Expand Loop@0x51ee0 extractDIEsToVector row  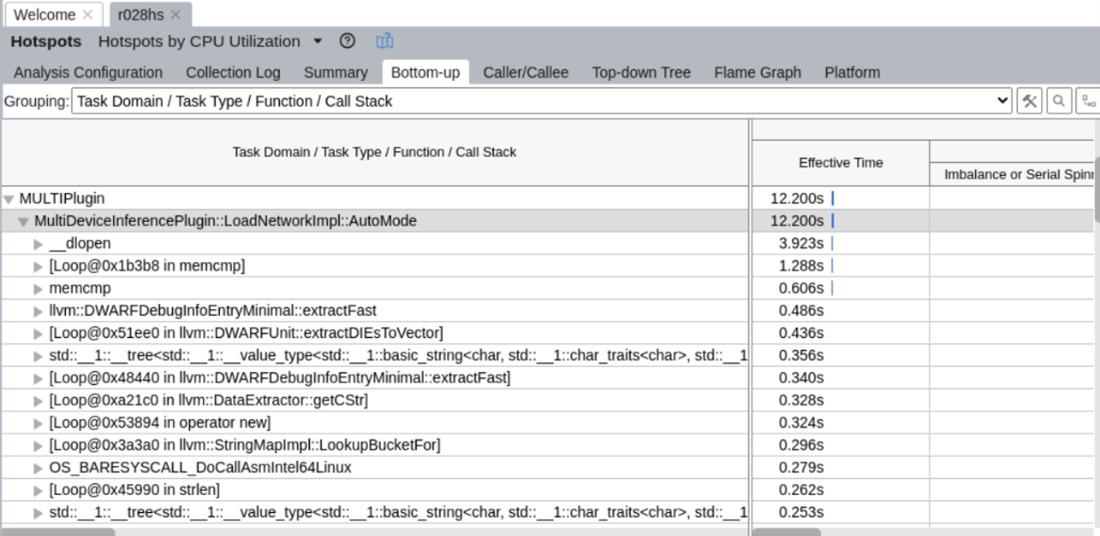39,333
